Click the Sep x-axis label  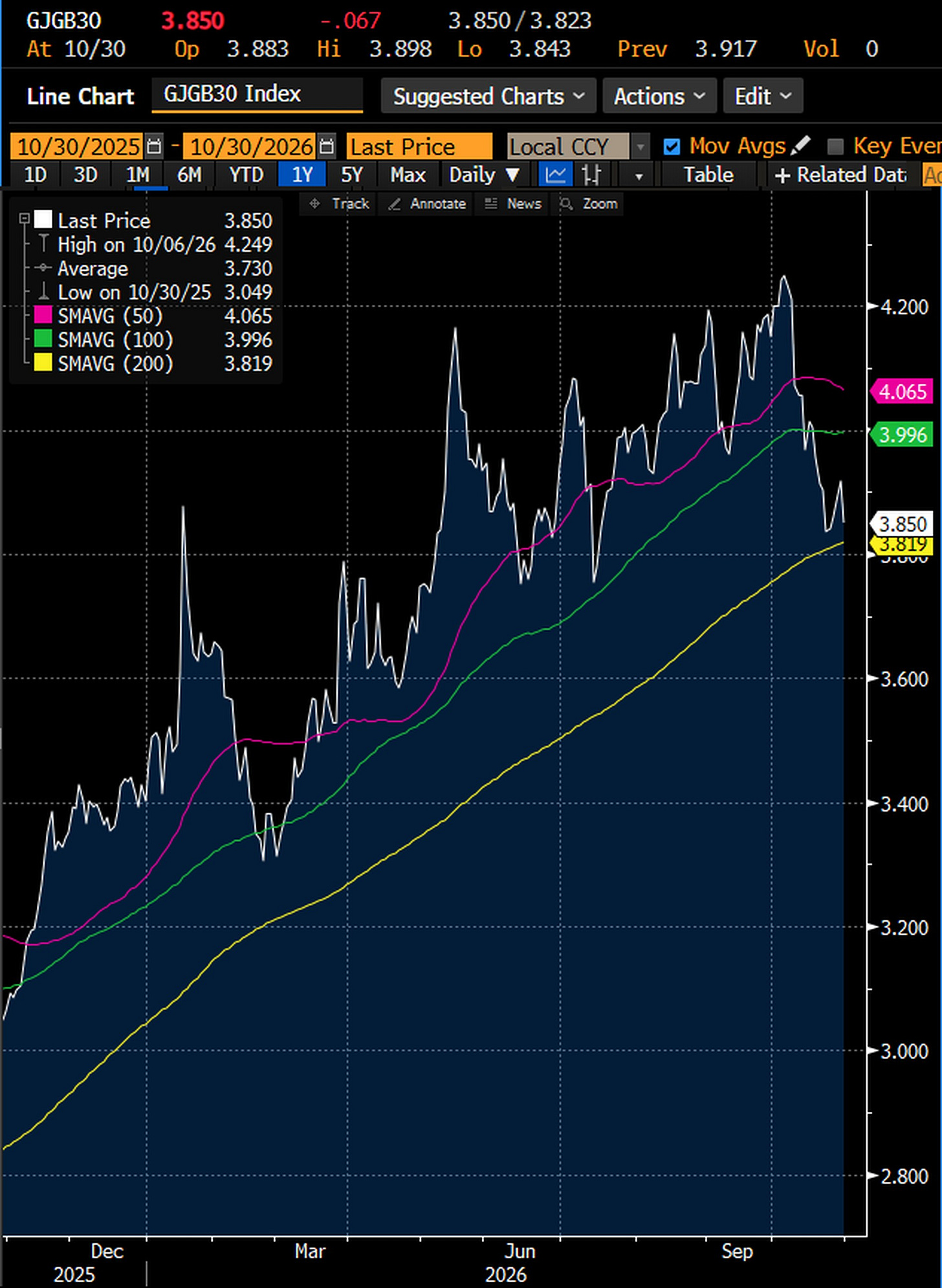tap(737, 1250)
